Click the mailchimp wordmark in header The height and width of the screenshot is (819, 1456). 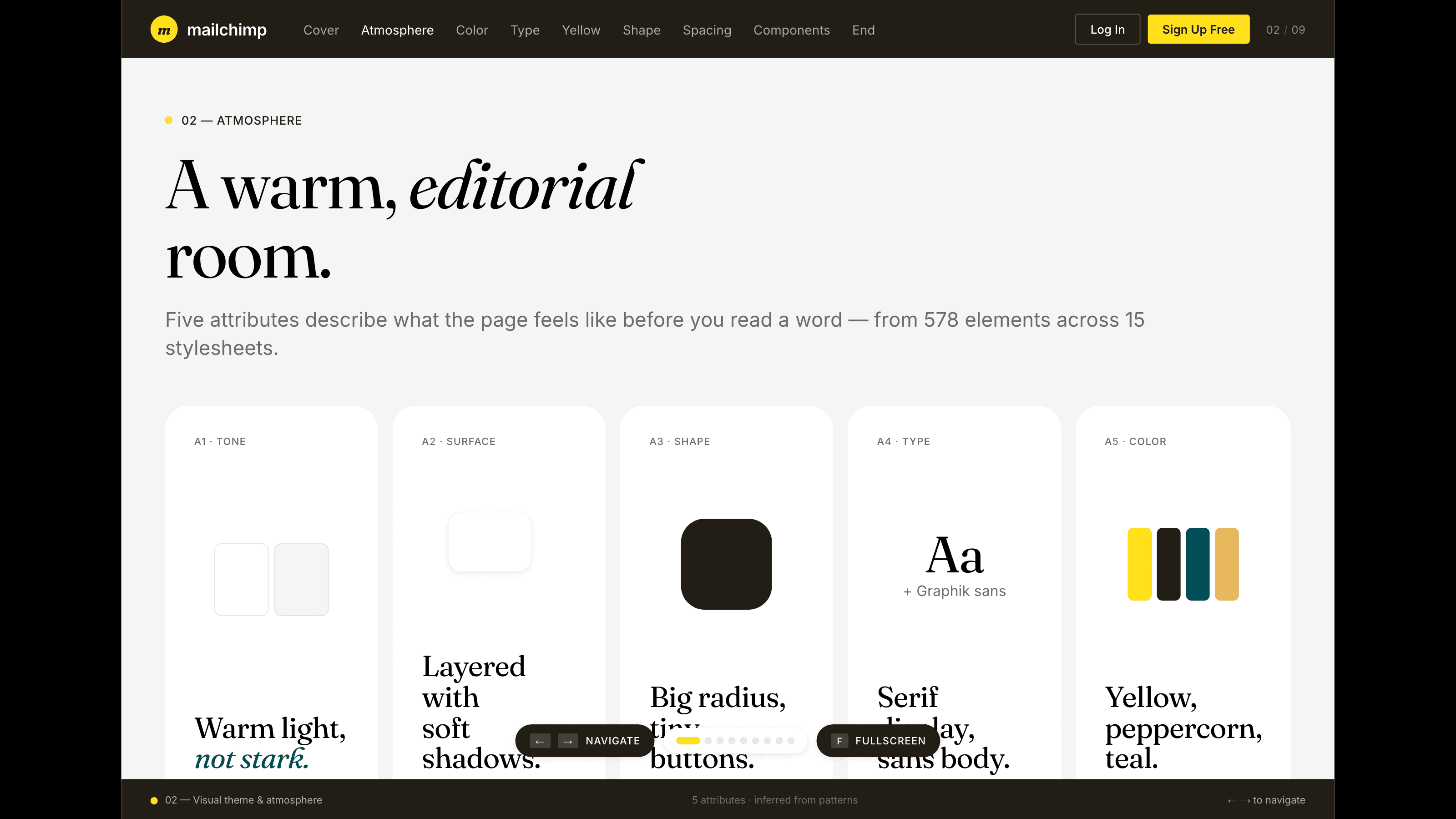click(x=227, y=30)
